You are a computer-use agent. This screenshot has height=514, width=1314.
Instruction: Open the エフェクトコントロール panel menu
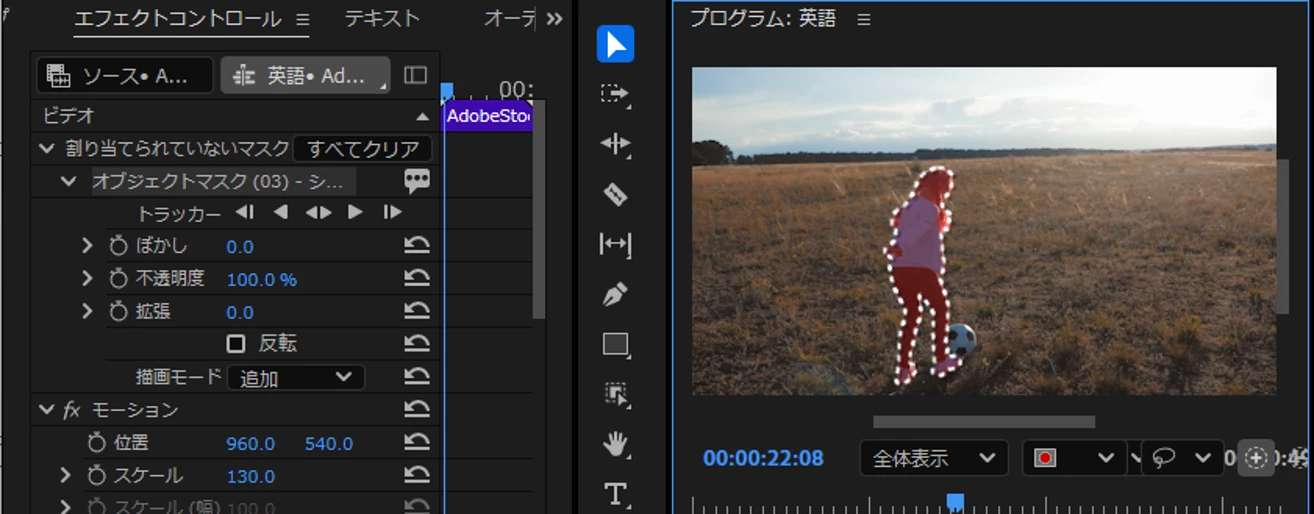tap(303, 19)
